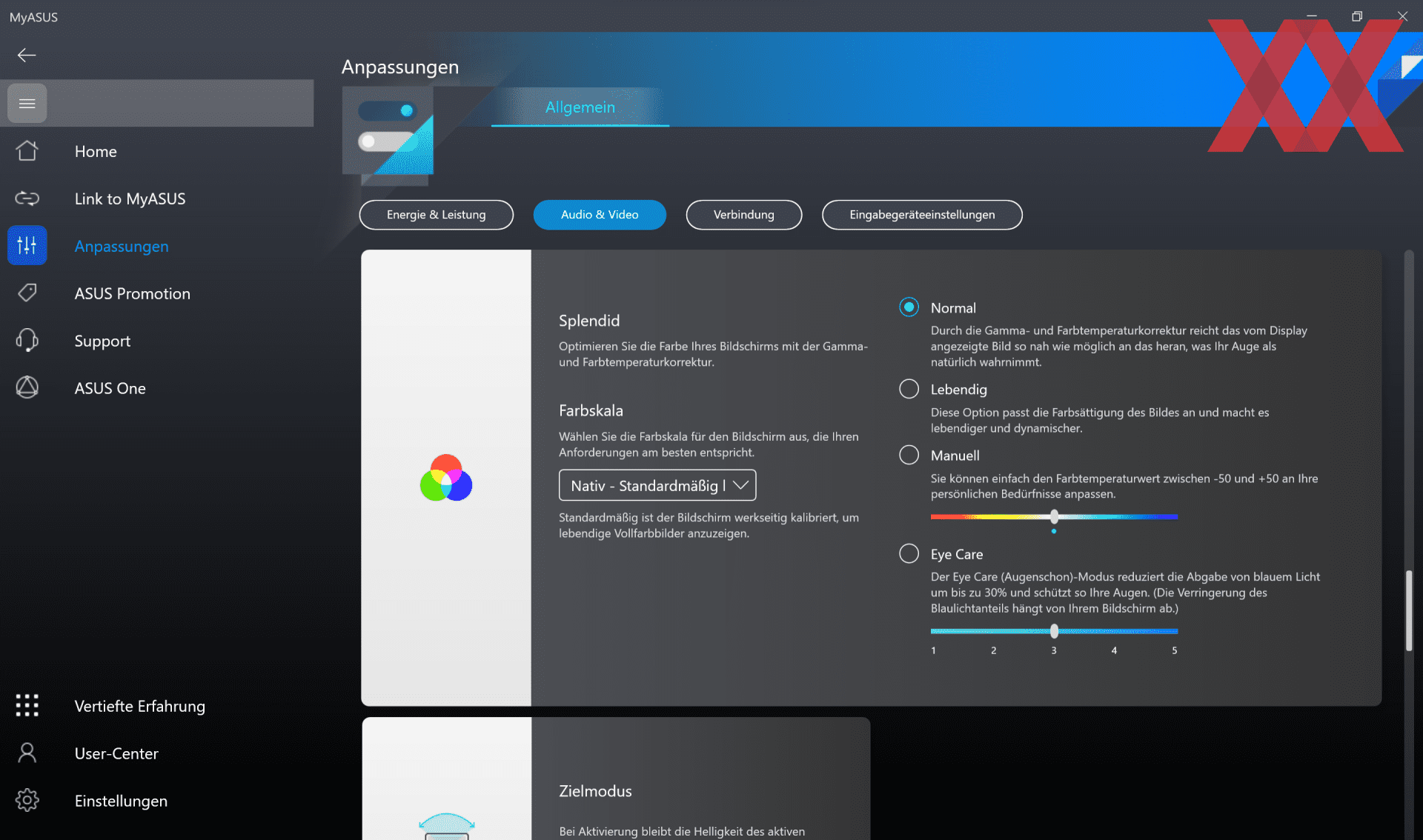Expand the Farbskala Nativ dropdown

click(657, 485)
